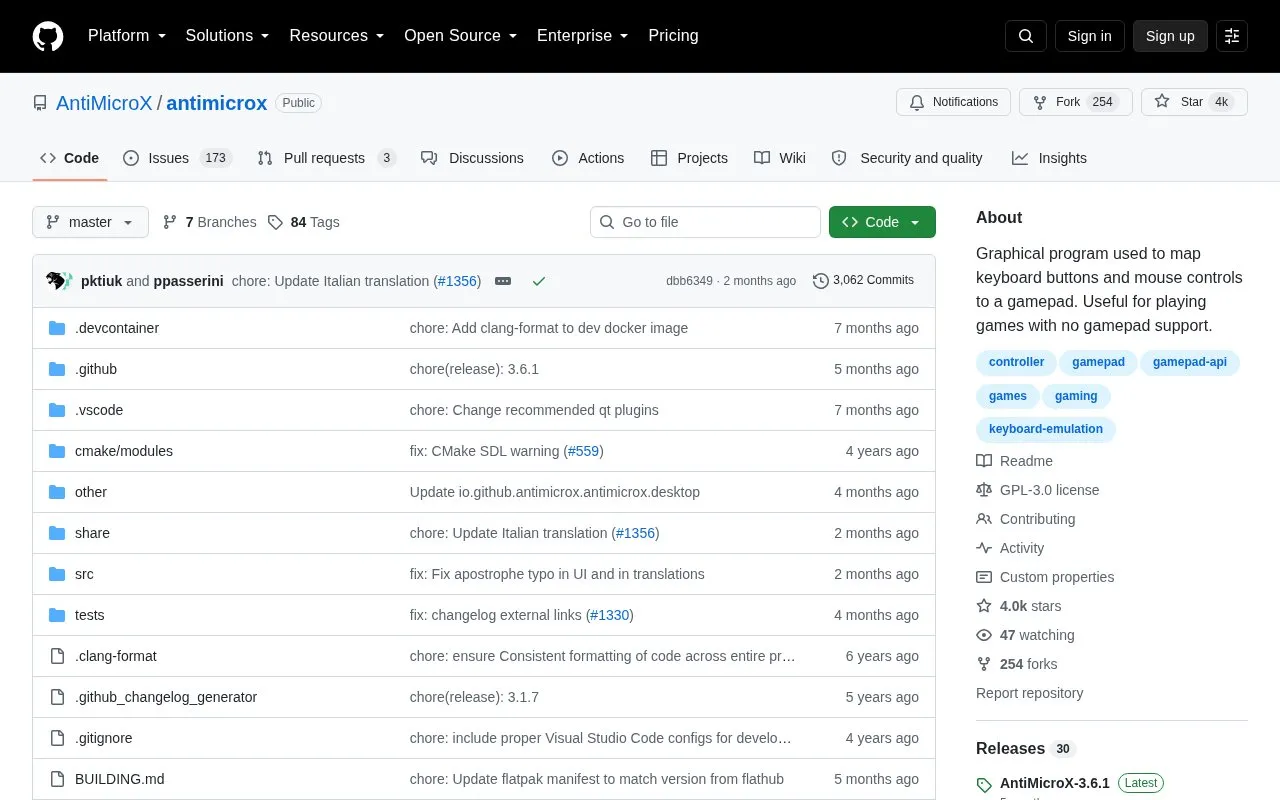The width and height of the screenshot is (1280, 800).
Task: Click the GitHub logo icon
Action: (48, 36)
